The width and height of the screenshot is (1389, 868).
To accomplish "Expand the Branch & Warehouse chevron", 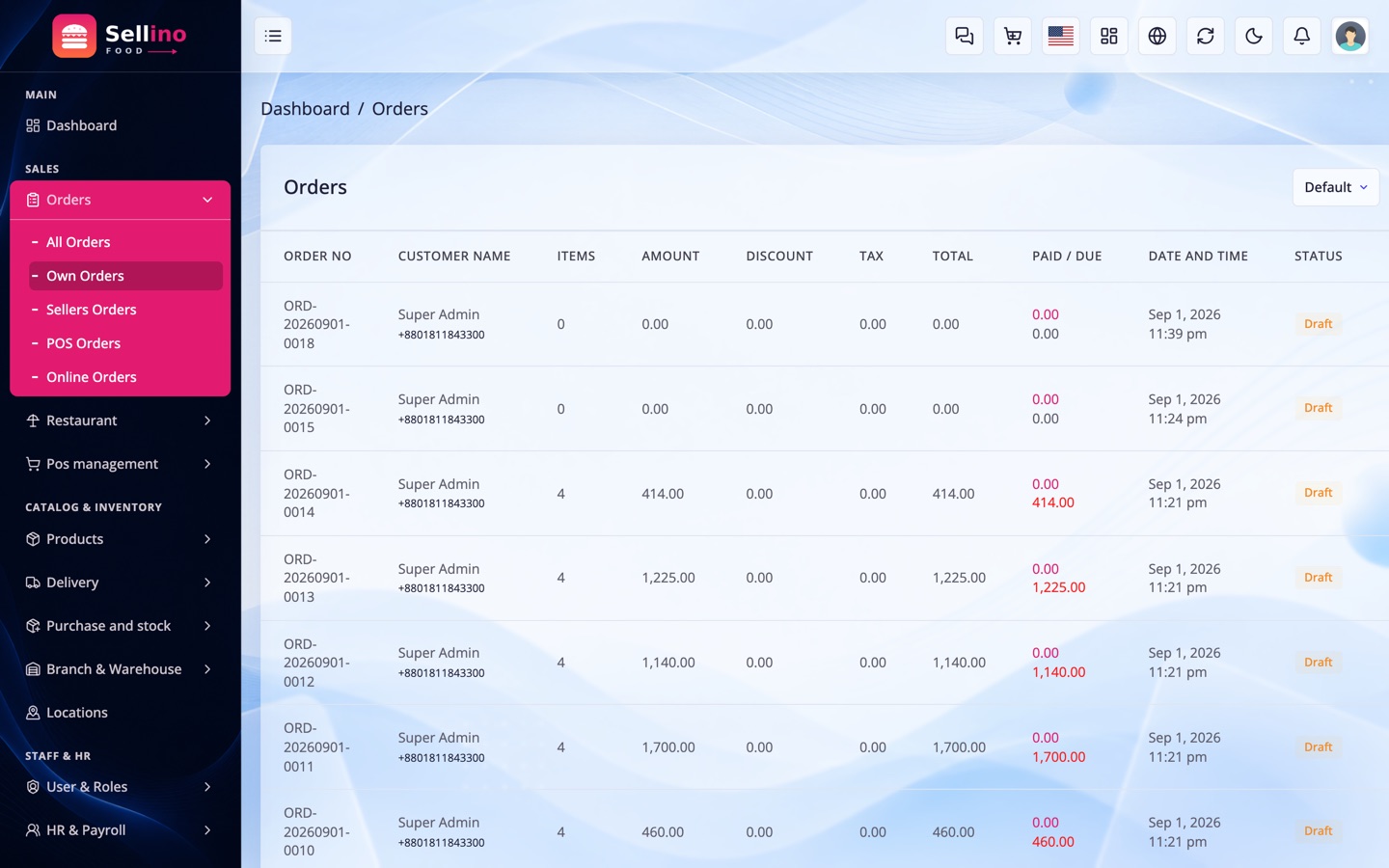I will pos(207,669).
